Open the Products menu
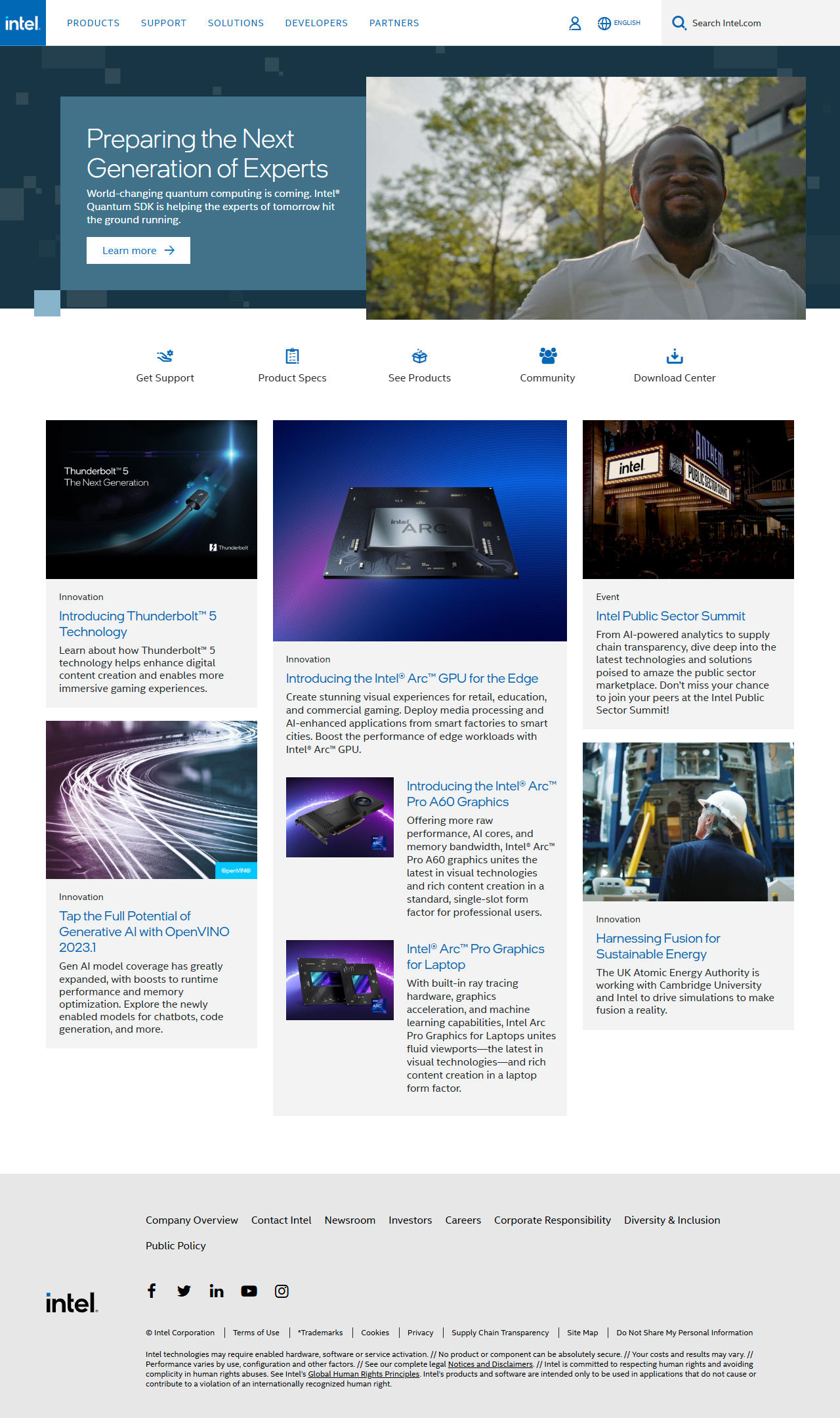The image size is (840, 1418). tap(93, 23)
